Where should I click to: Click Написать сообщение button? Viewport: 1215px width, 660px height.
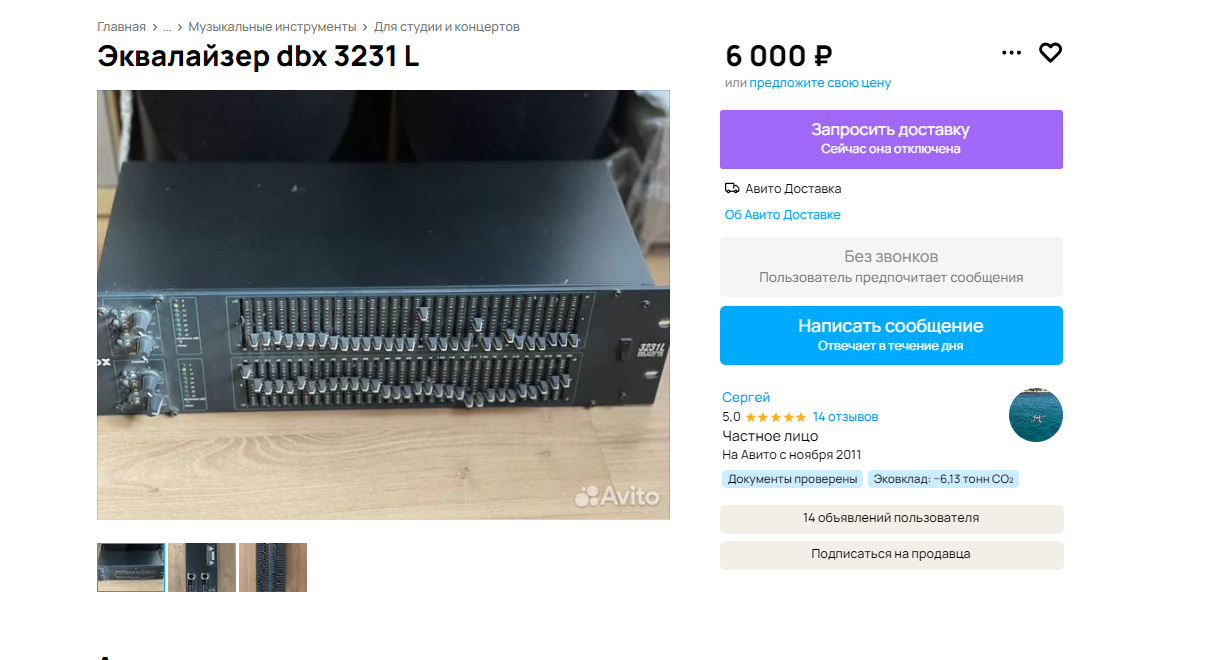tap(891, 335)
